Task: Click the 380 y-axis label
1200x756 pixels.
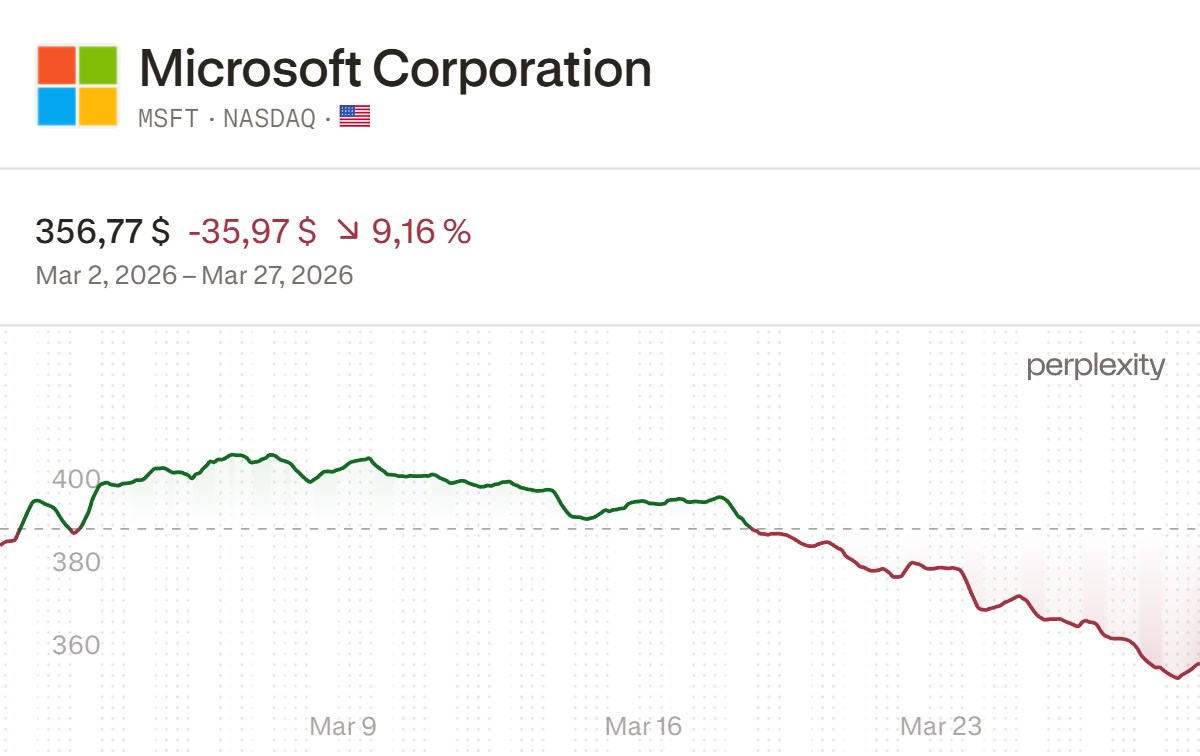Action: 76,562
